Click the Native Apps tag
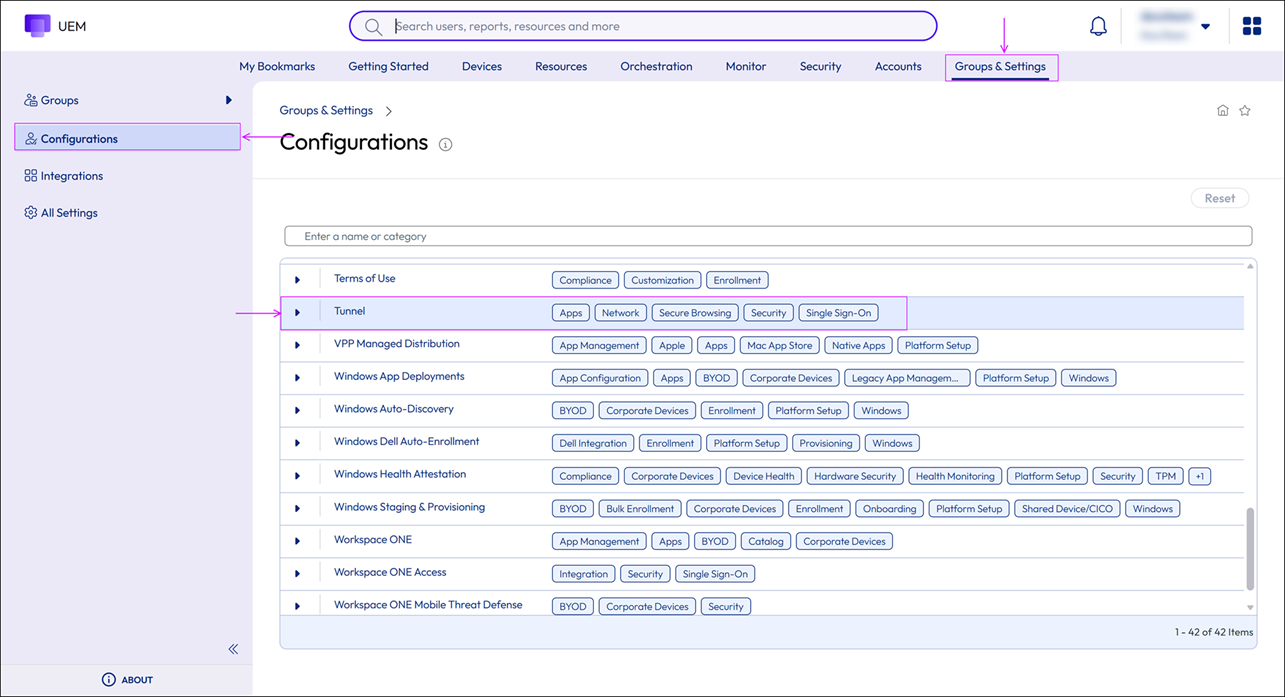 859,346
